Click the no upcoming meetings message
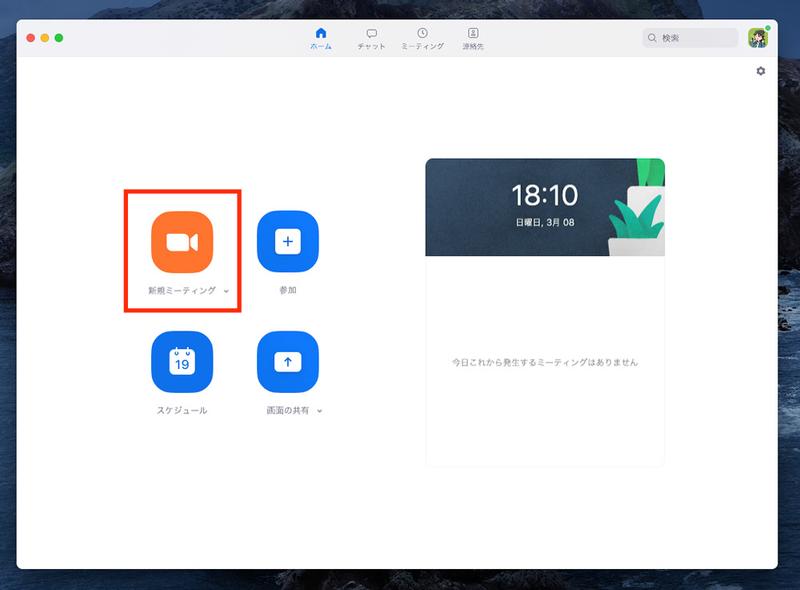The width and height of the screenshot is (800, 590). (545, 362)
